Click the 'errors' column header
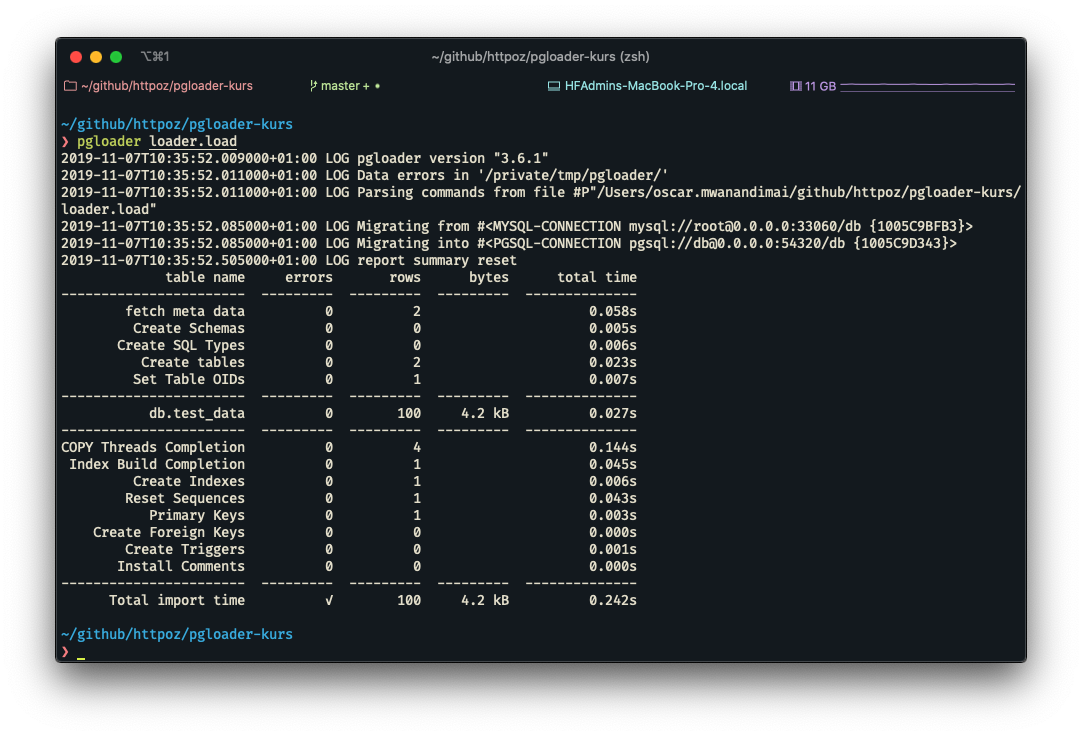Viewport: 1082px width, 736px height. point(308,277)
